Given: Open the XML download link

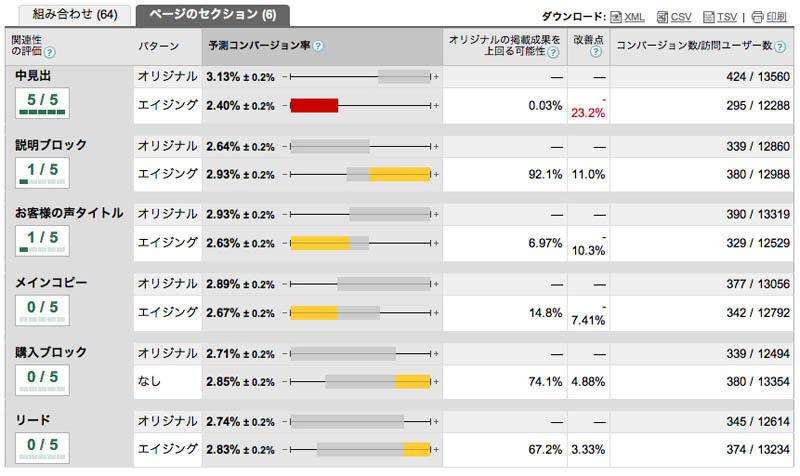Looking at the screenshot, I should point(634,17).
